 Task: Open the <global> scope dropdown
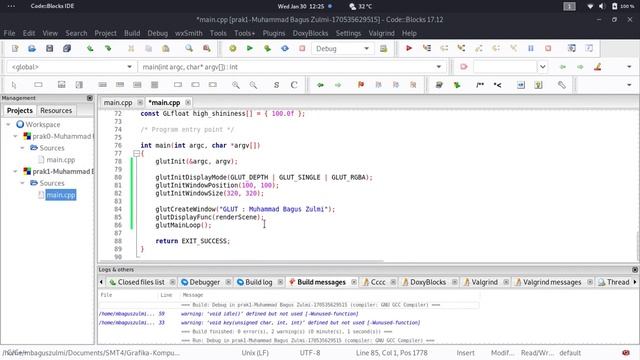point(129,67)
